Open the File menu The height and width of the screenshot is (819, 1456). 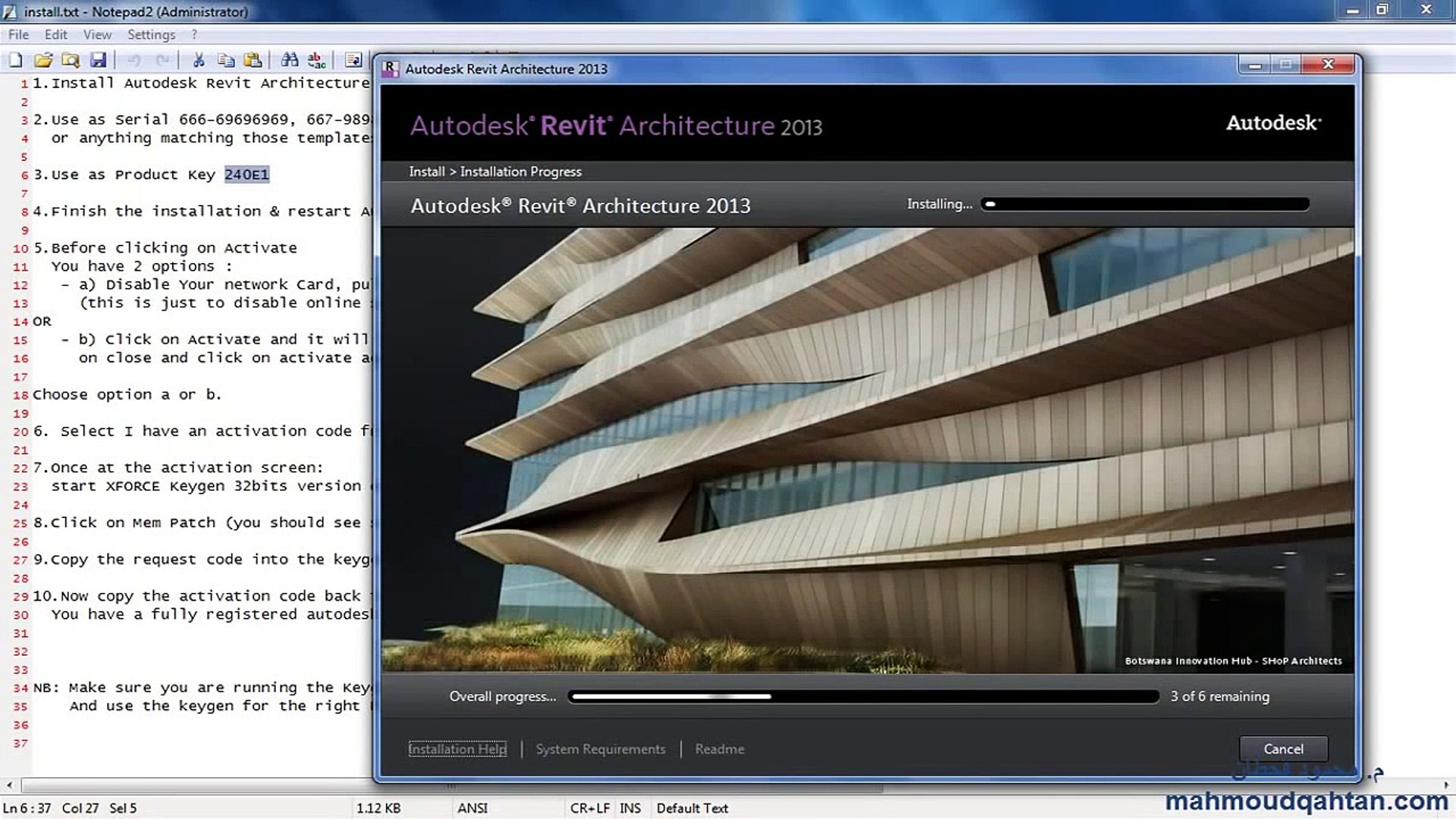[x=18, y=34]
